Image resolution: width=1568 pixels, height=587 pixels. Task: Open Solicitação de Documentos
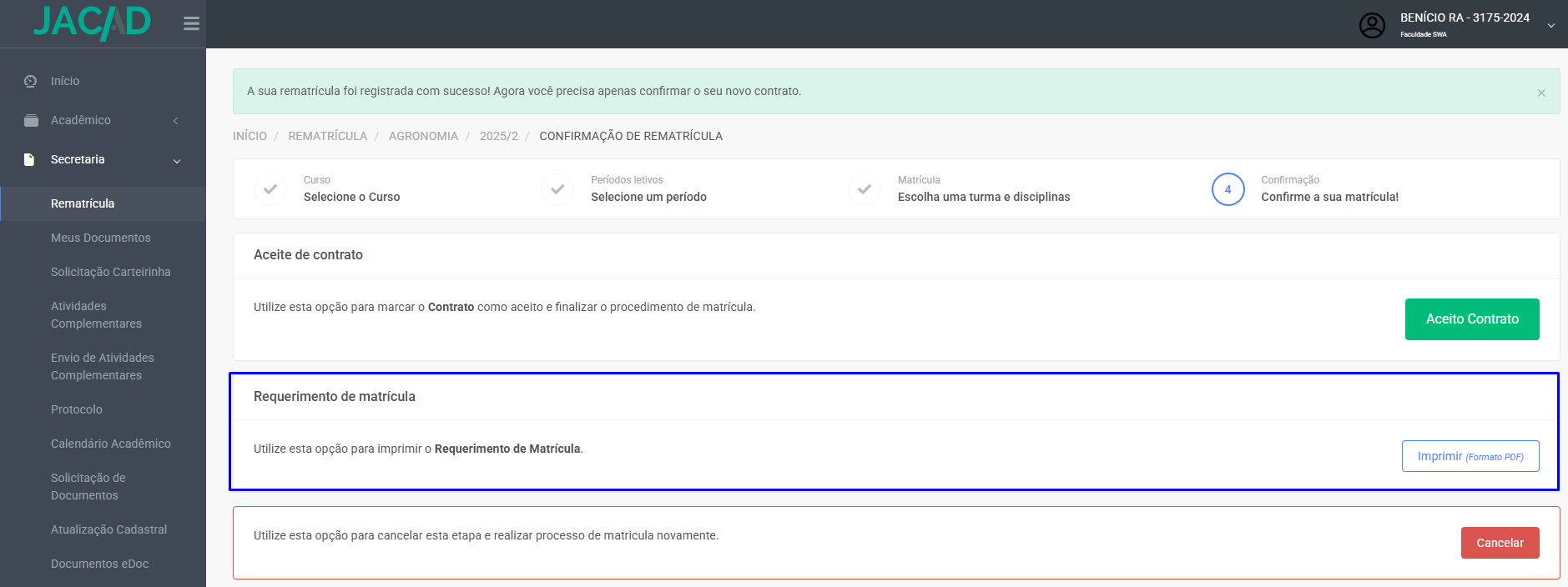88,486
